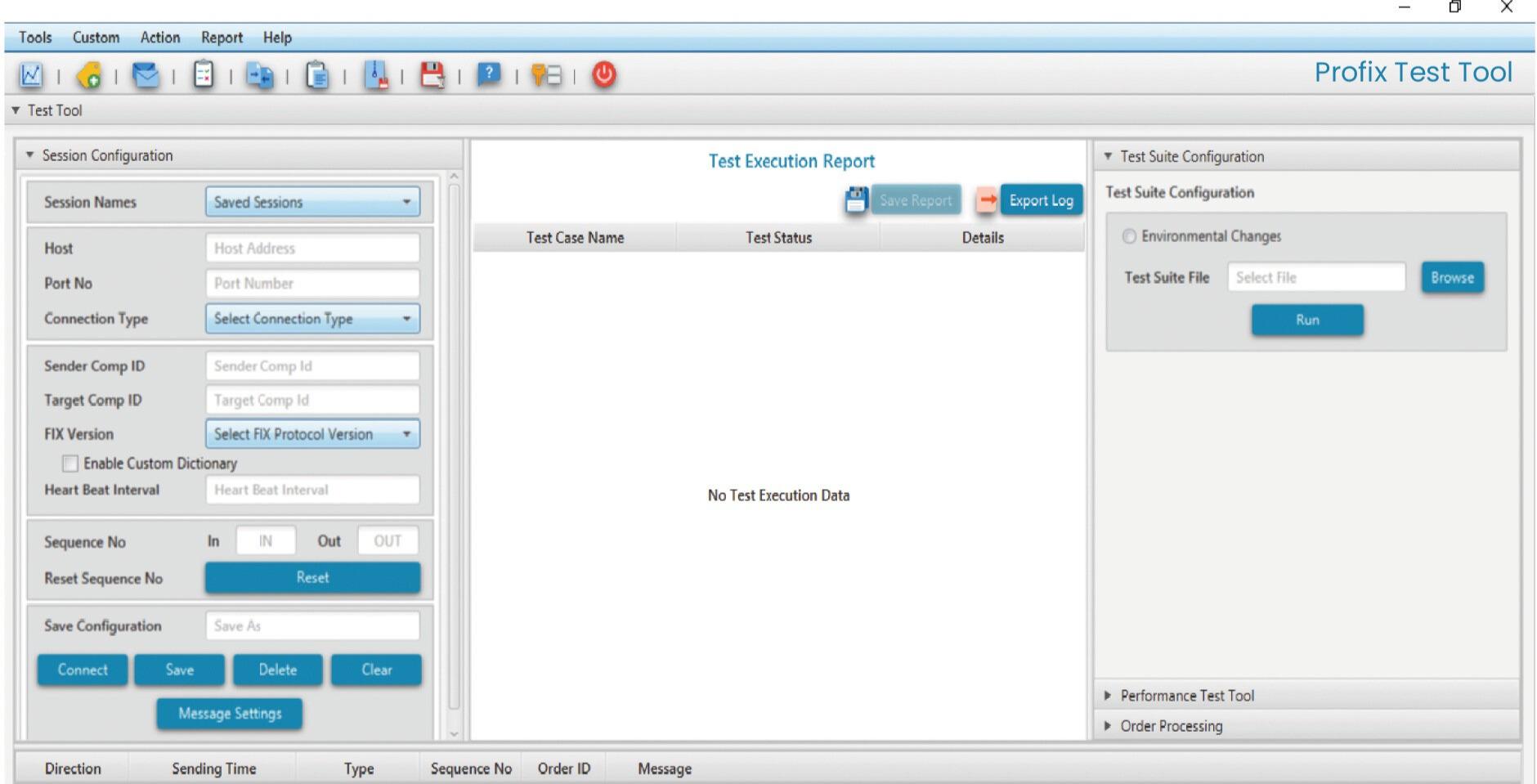Image resolution: width=1537 pixels, height=784 pixels.
Task: Open the Help menu
Action: (277, 38)
